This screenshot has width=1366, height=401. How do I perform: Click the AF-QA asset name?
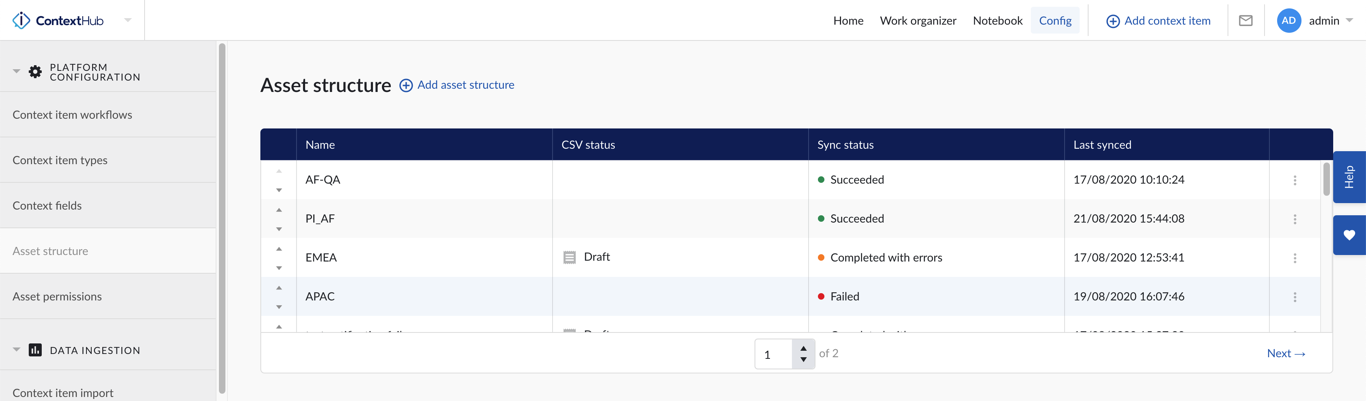click(323, 180)
